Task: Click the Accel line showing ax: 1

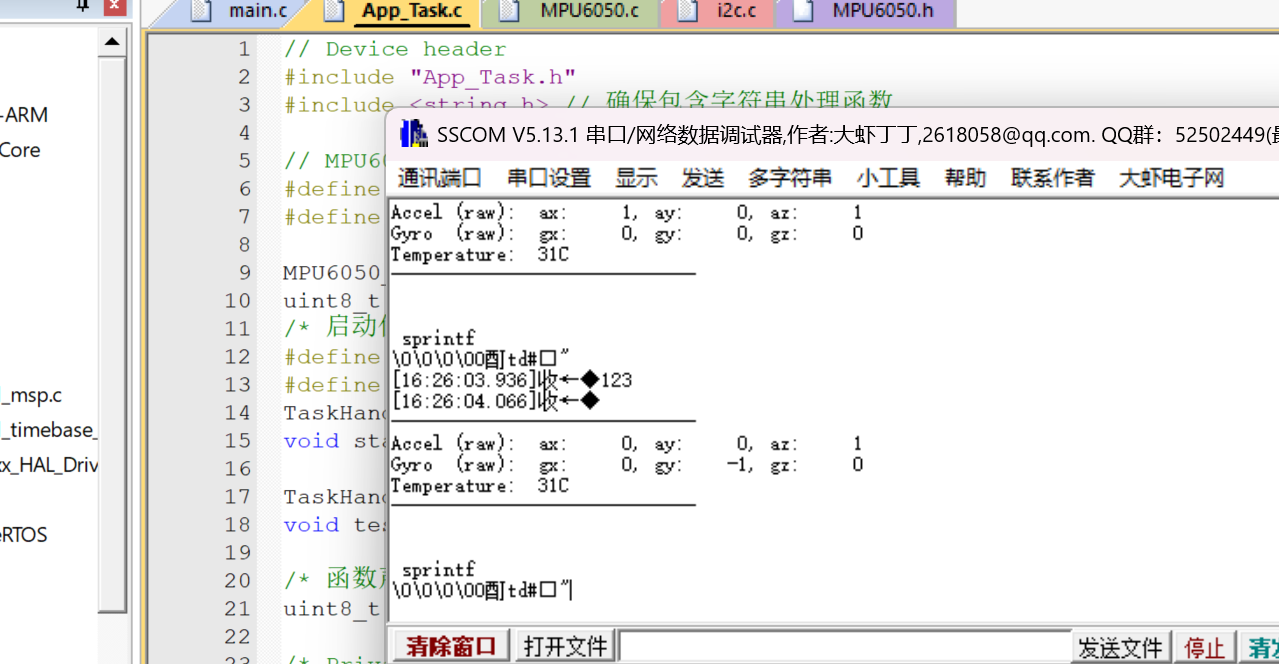Action: (x=627, y=212)
